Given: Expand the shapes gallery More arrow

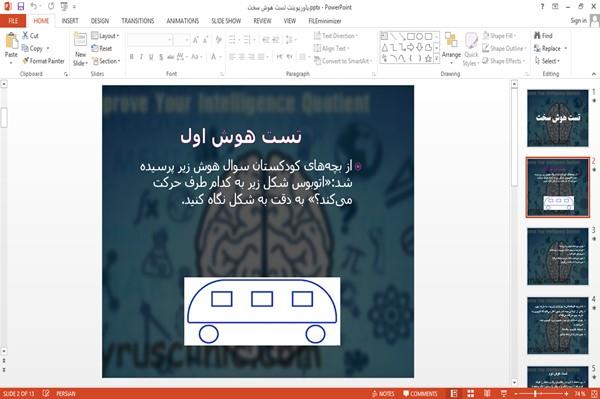Looking at the screenshot, I should click(x=436, y=58).
